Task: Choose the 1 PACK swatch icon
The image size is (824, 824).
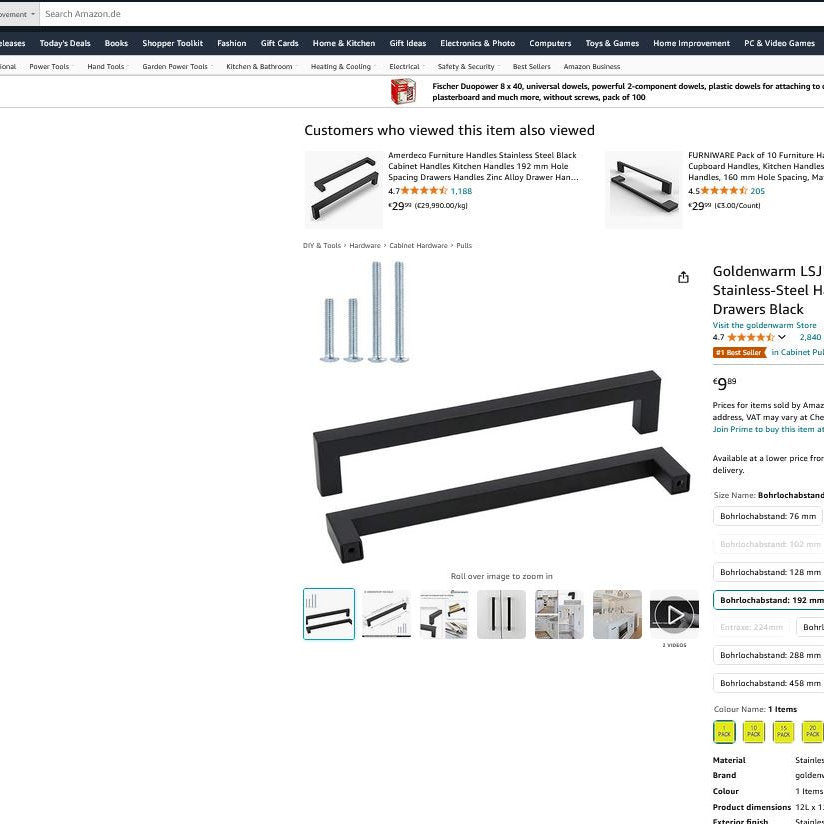Action: click(724, 731)
